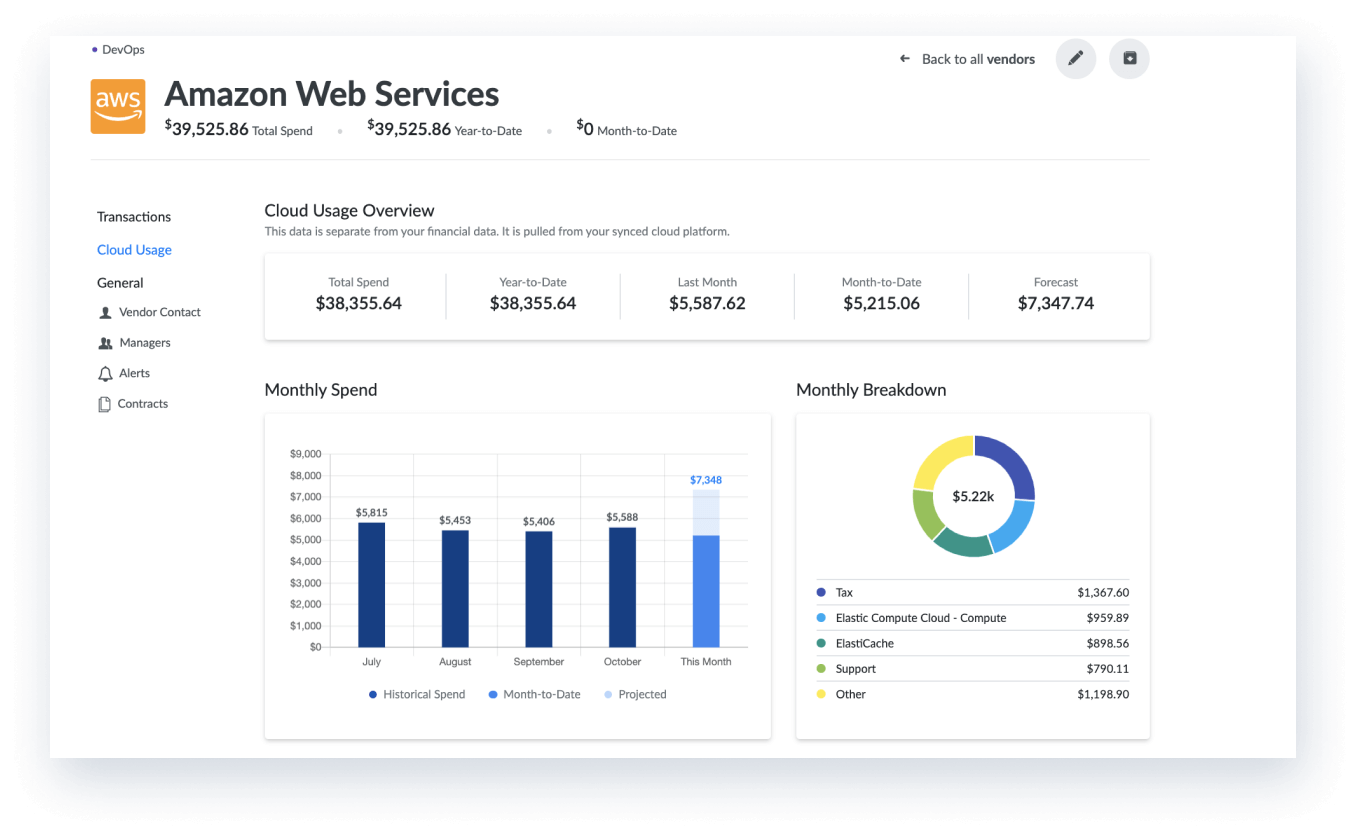Click the Amazon Web Services title

[332, 94]
